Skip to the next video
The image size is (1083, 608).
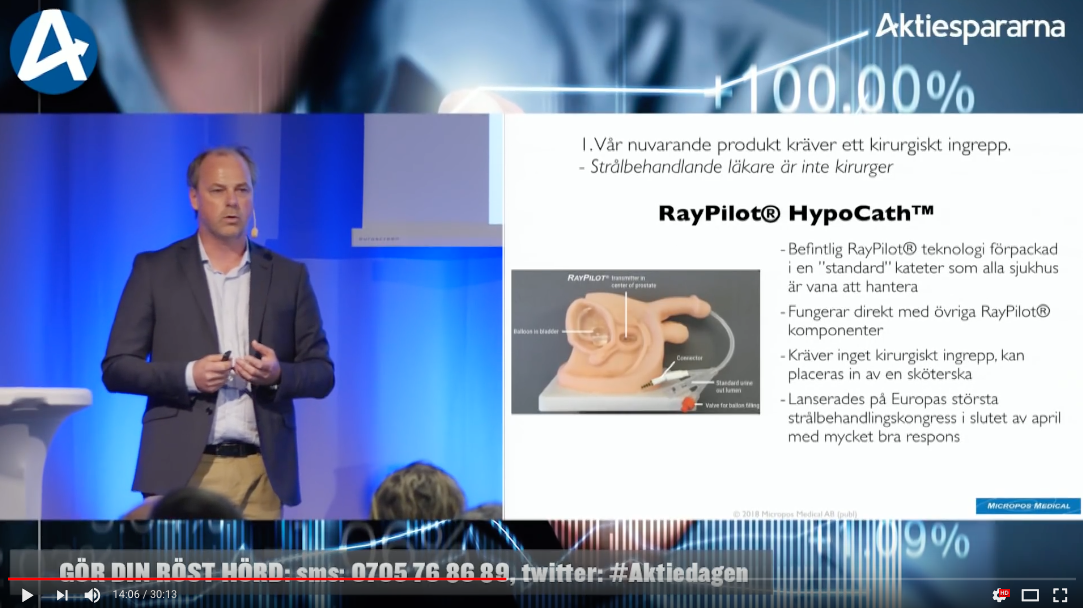(62, 595)
